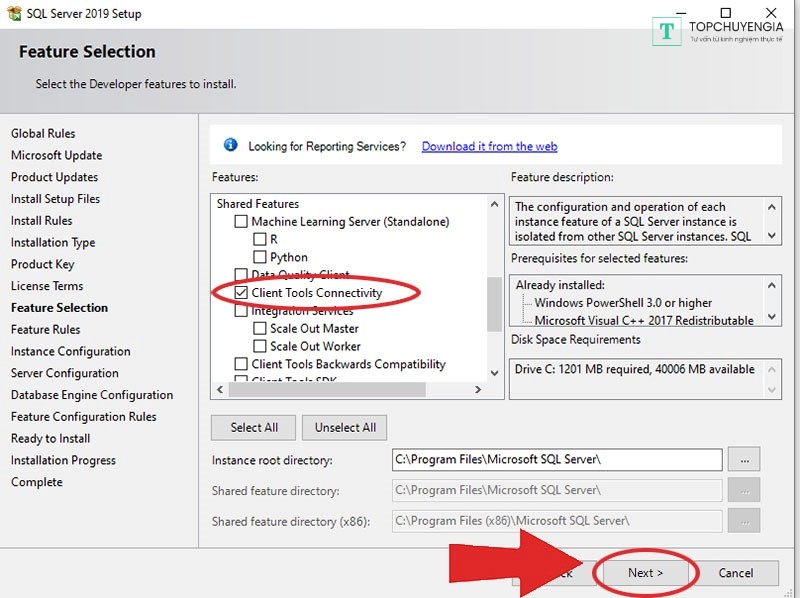Viewport: 800px width, 598px height.
Task: Click the Select All button
Action: pos(254,428)
